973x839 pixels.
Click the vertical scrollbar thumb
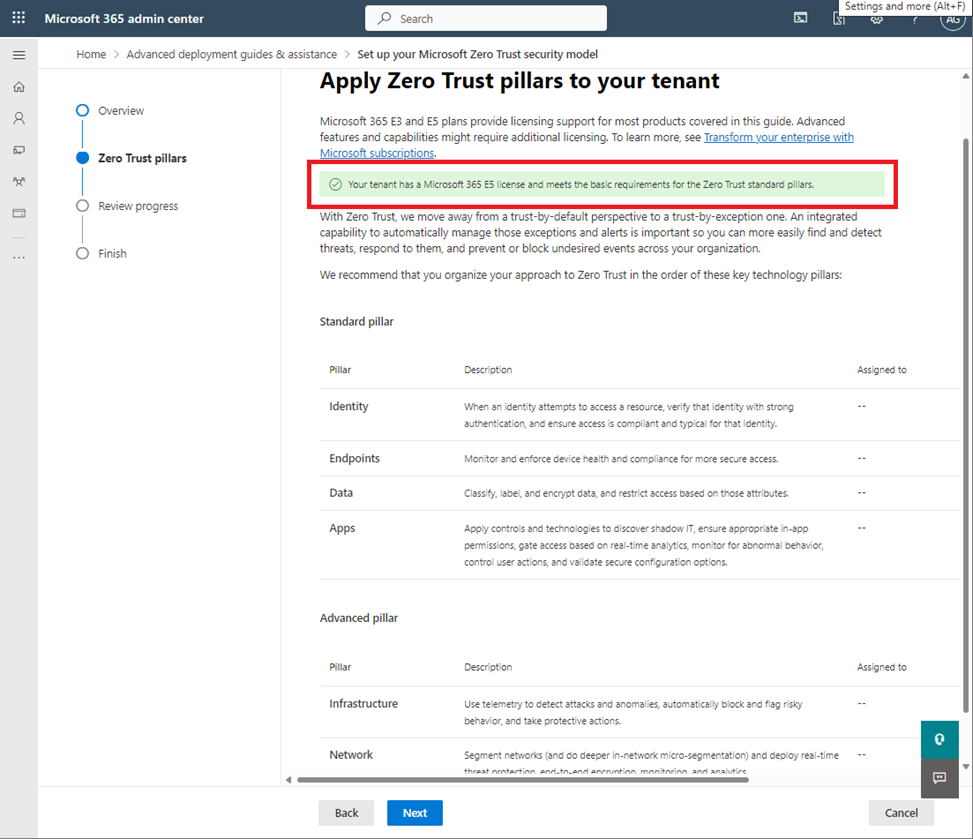(x=966, y=426)
